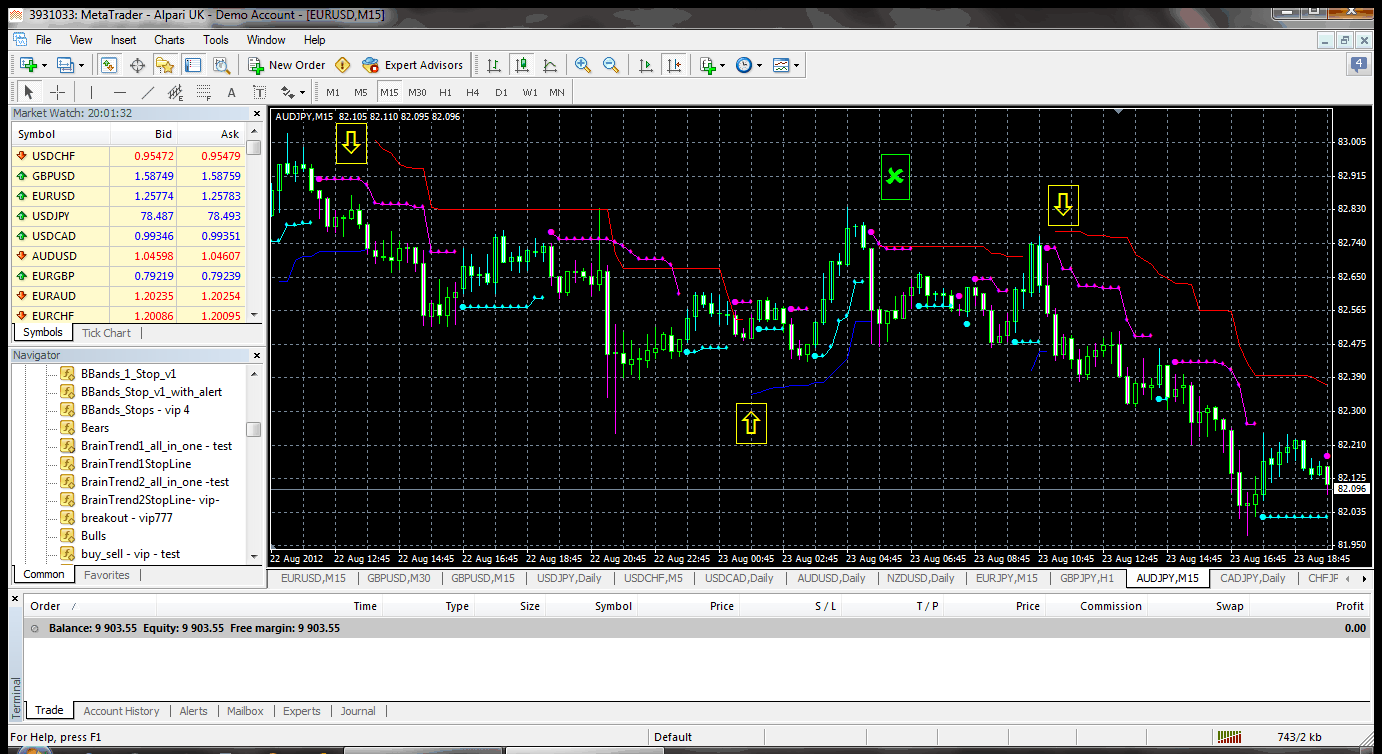Select the Draw Text tool
Screen dimensions: 1382x754
coord(232,92)
